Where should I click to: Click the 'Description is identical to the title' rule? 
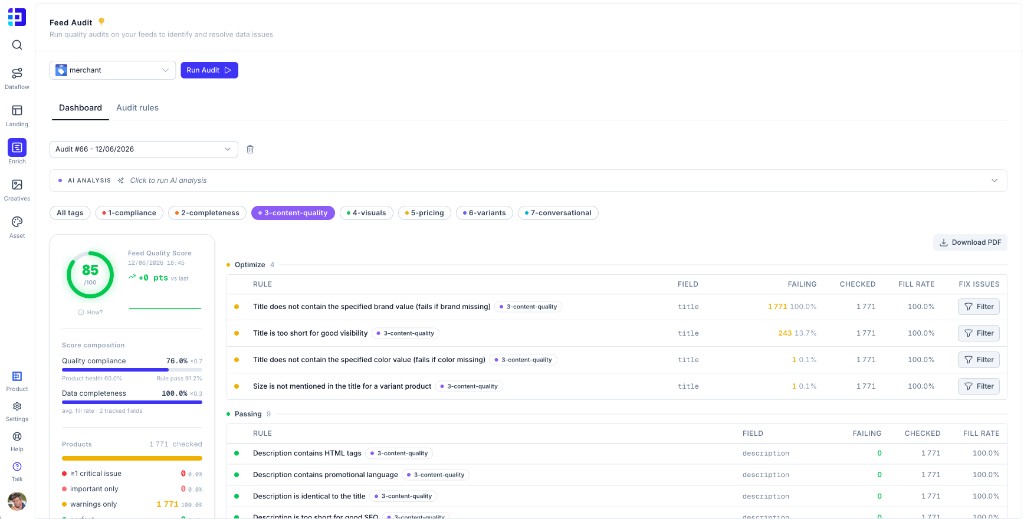pyautogui.click(x=309, y=496)
